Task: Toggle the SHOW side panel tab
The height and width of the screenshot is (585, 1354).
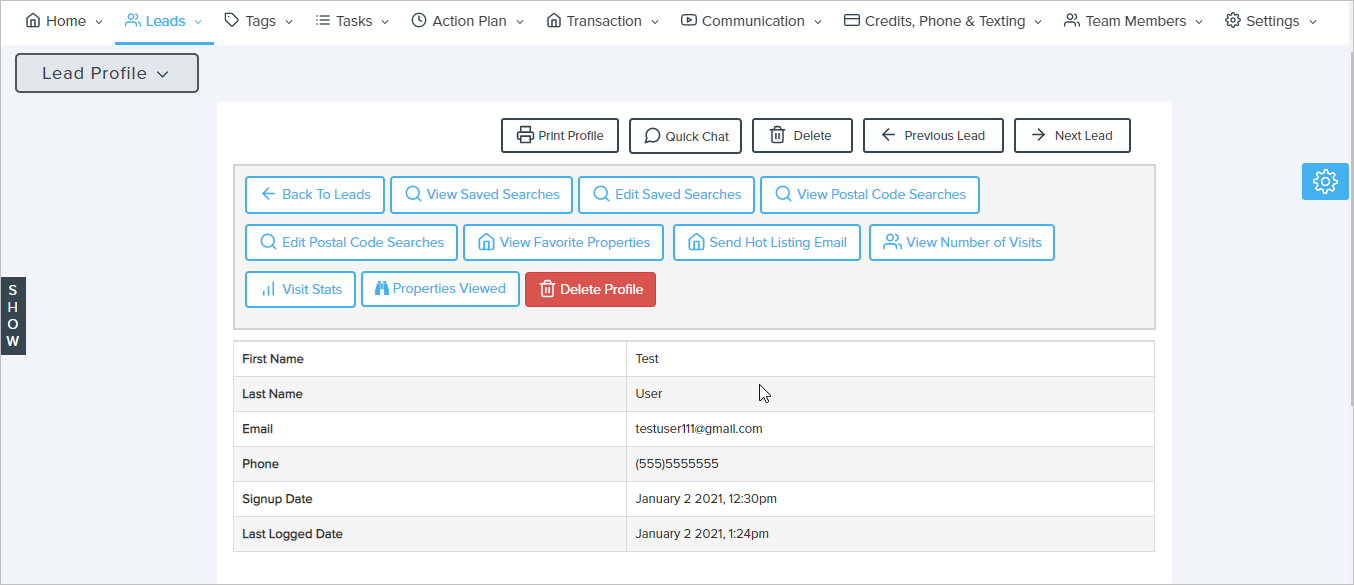Action: 13,316
